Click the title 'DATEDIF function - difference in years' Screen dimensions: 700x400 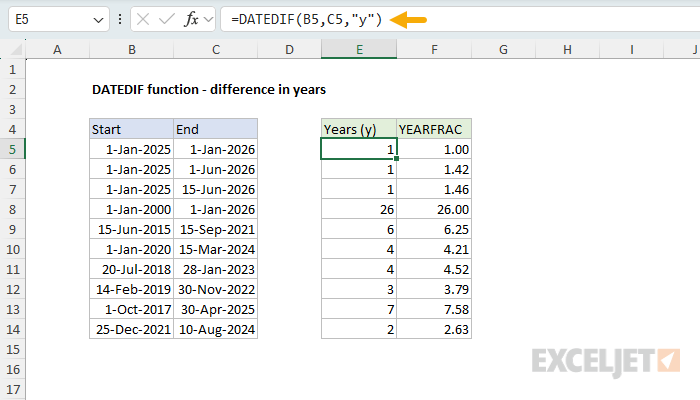click(x=209, y=90)
